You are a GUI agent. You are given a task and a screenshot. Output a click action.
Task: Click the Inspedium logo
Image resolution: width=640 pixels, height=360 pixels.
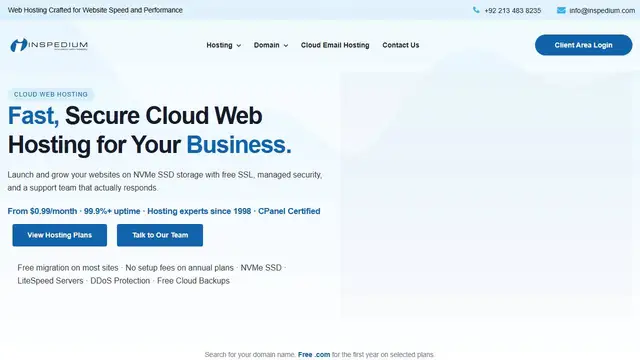click(x=49, y=45)
